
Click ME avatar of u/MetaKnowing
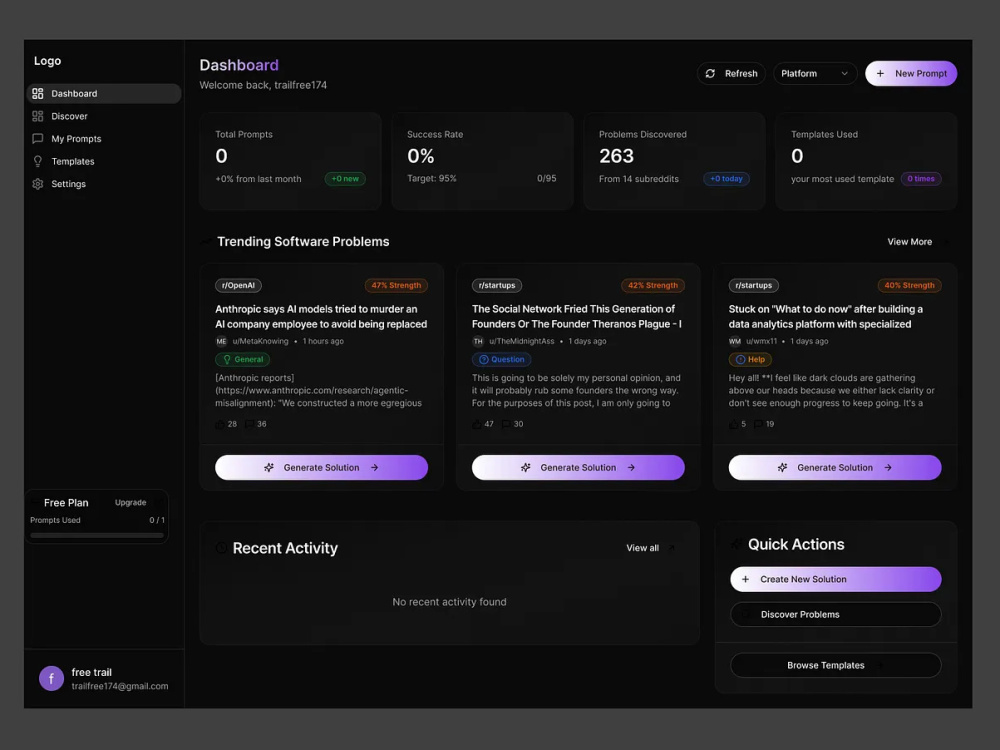click(221, 341)
